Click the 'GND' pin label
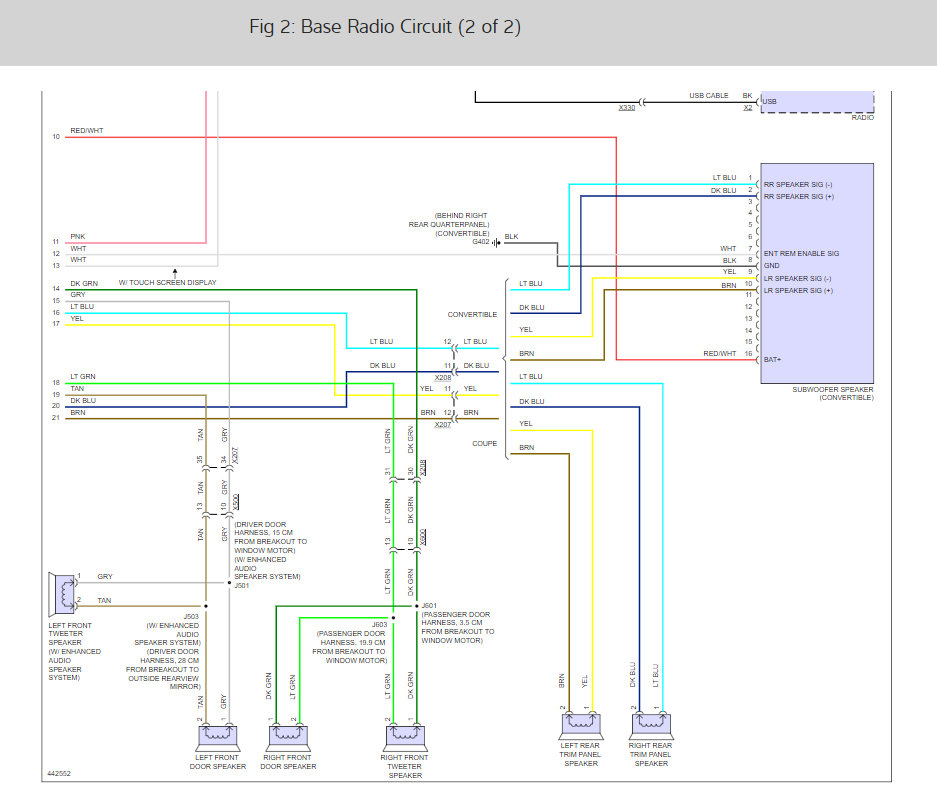The height and width of the screenshot is (811, 937). pos(771,265)
